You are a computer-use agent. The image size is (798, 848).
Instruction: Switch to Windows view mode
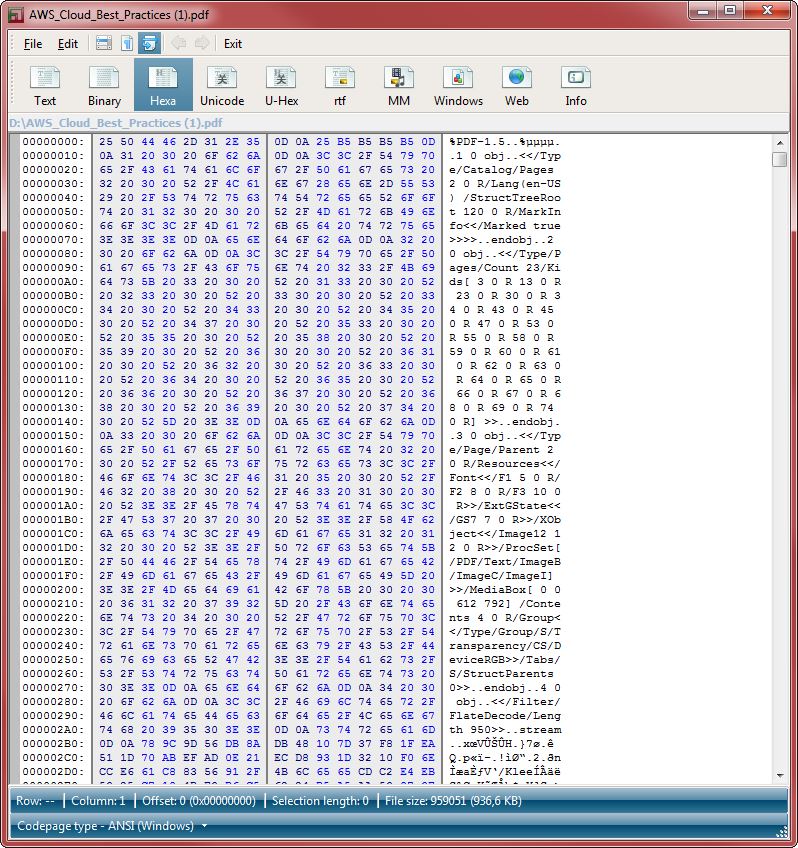tap(458, 85)
